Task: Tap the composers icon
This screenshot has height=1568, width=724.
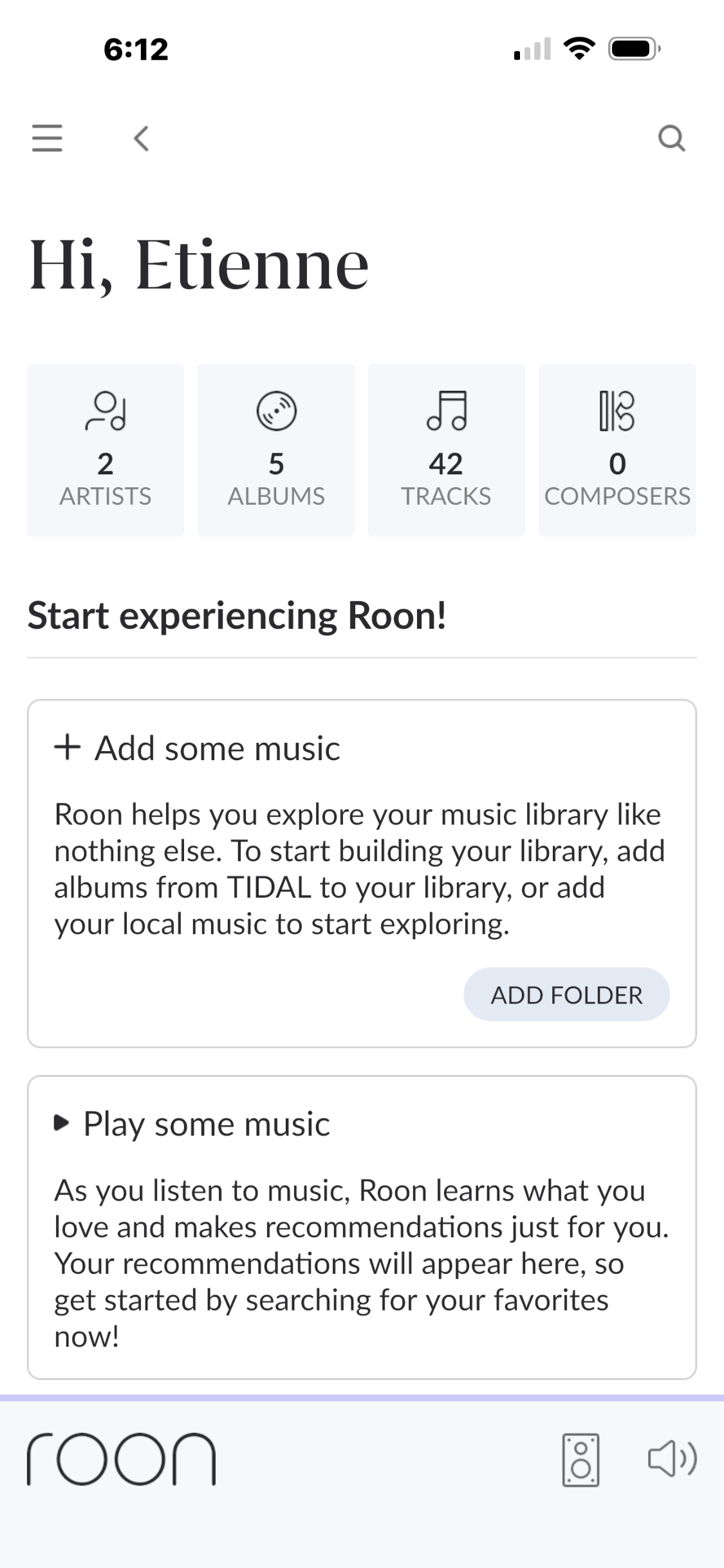Action: click(617, 411)
